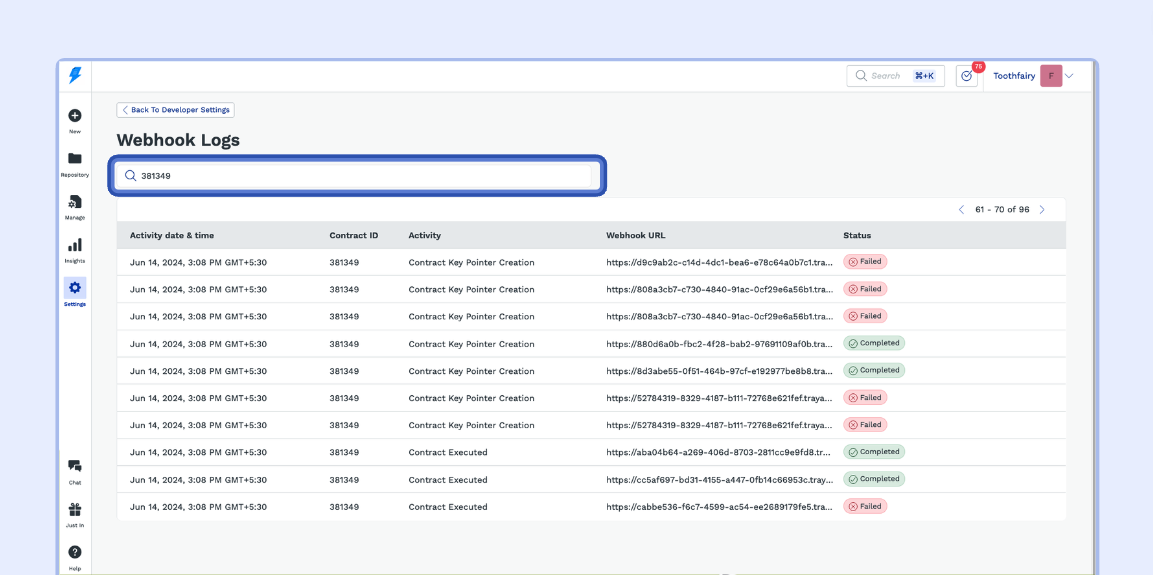
Task: Click the lightning bolt app logo
Action: [75, 76]
